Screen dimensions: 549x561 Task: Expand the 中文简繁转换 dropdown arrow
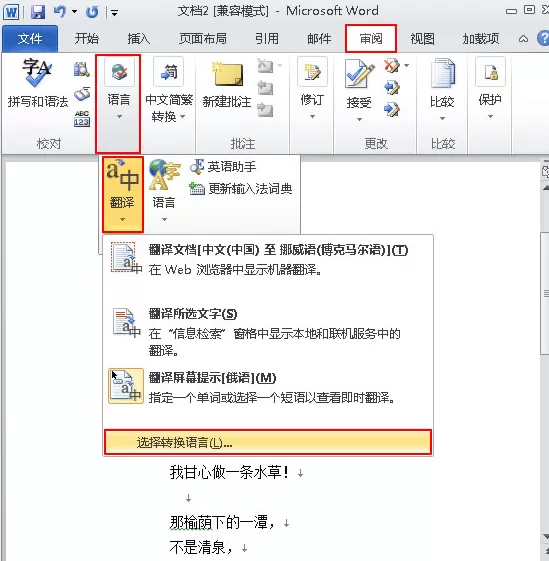(183, 117)
